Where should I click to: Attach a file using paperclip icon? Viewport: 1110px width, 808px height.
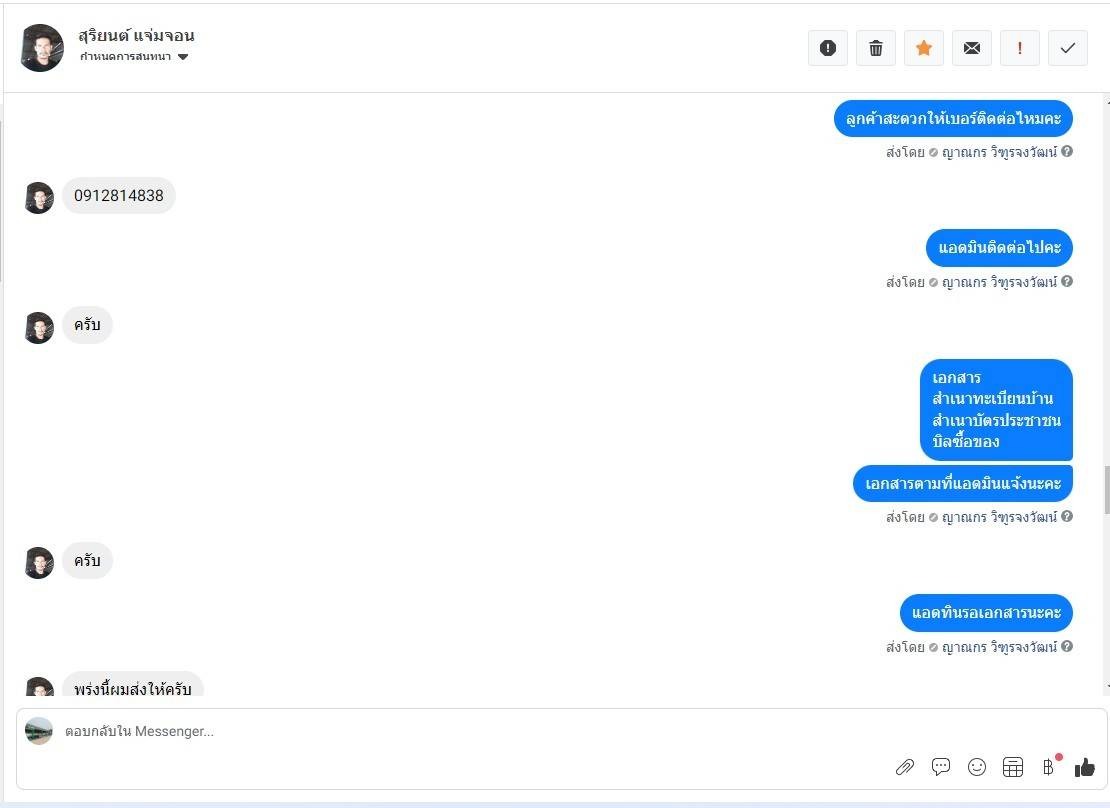(905, 767)
